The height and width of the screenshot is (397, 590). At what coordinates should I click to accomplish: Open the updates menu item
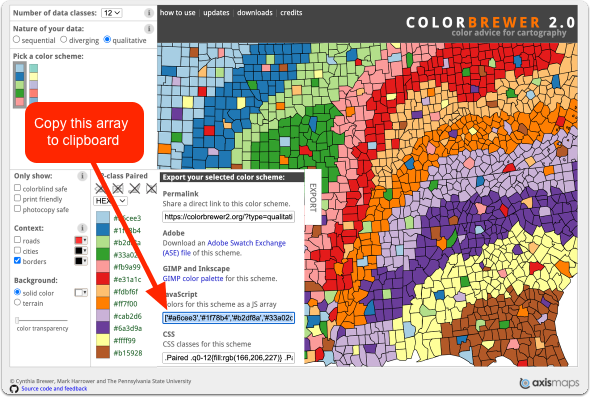coord(216,13)
